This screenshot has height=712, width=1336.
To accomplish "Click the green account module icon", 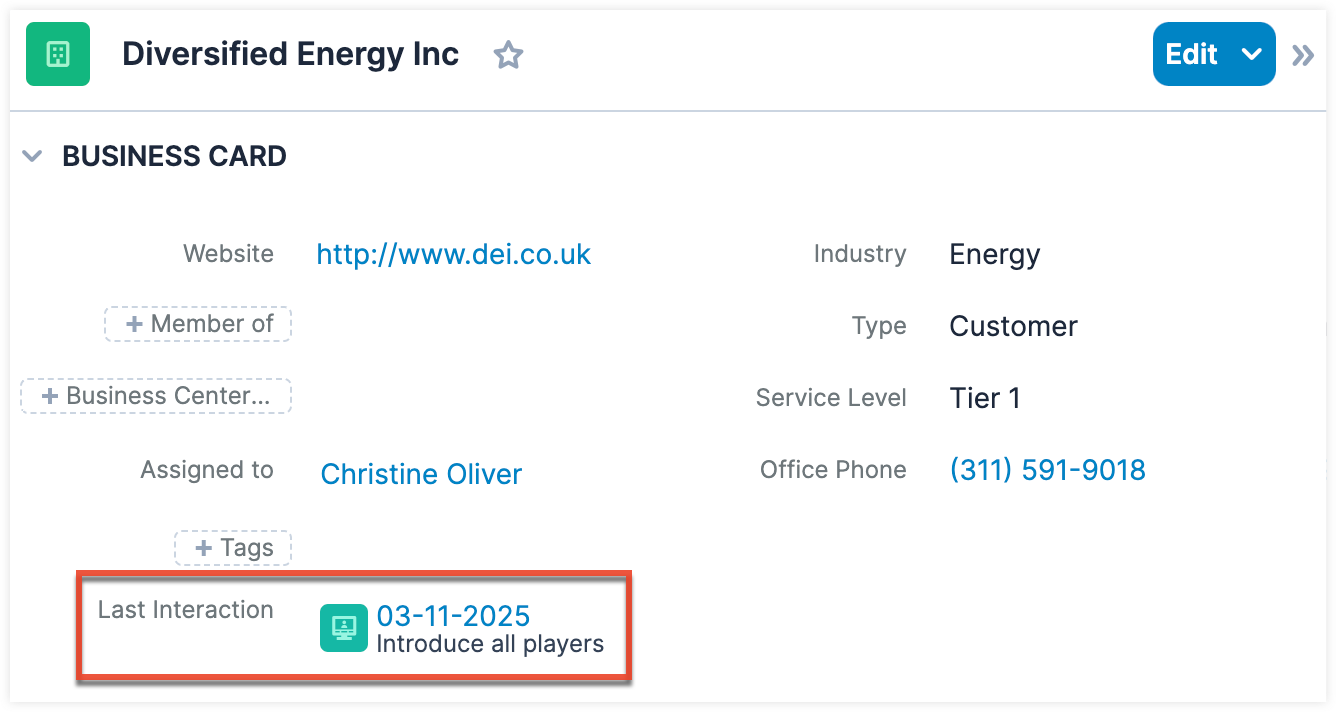I will click(x=58, y=54).
